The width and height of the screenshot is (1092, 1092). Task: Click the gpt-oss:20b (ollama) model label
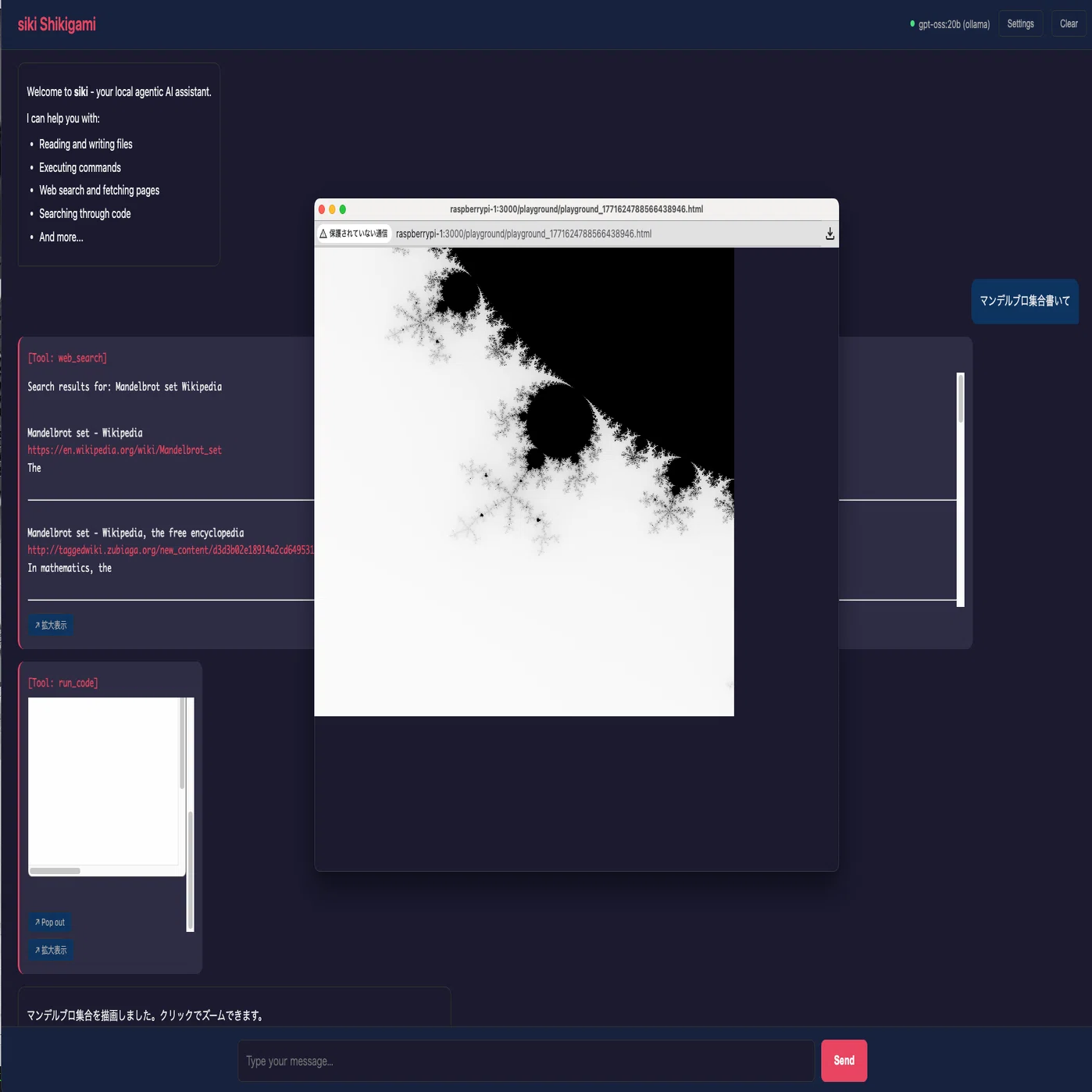(954, 24)
